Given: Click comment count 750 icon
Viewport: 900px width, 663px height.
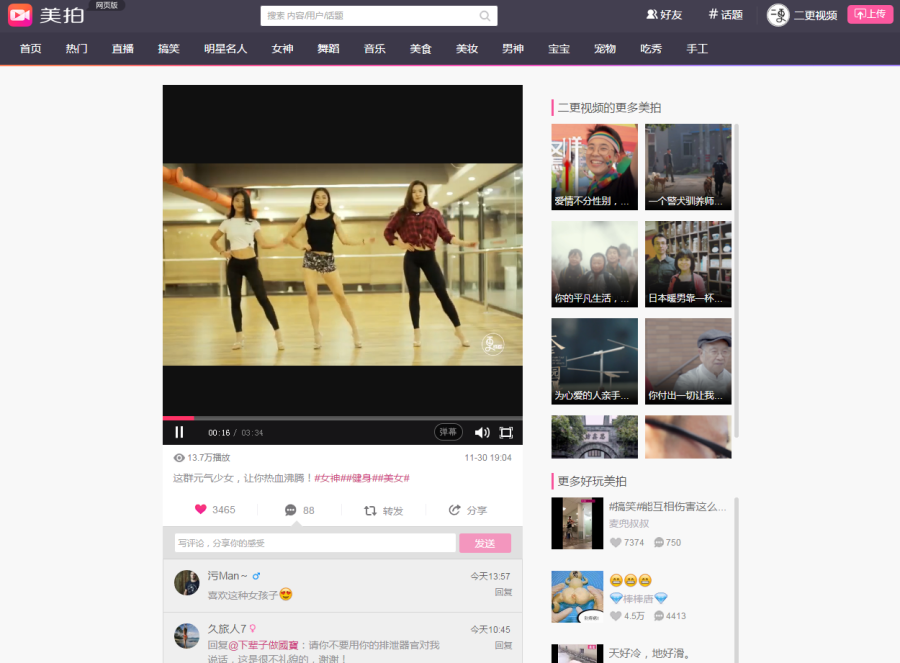Looking at the screenshot, I should click(x=659, y=542).
